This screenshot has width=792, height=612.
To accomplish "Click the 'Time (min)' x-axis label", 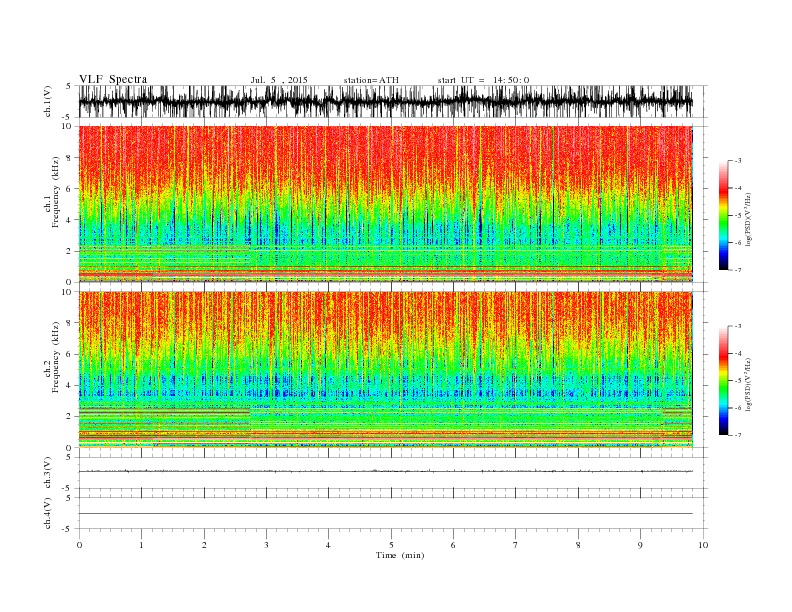I will 400,555.
